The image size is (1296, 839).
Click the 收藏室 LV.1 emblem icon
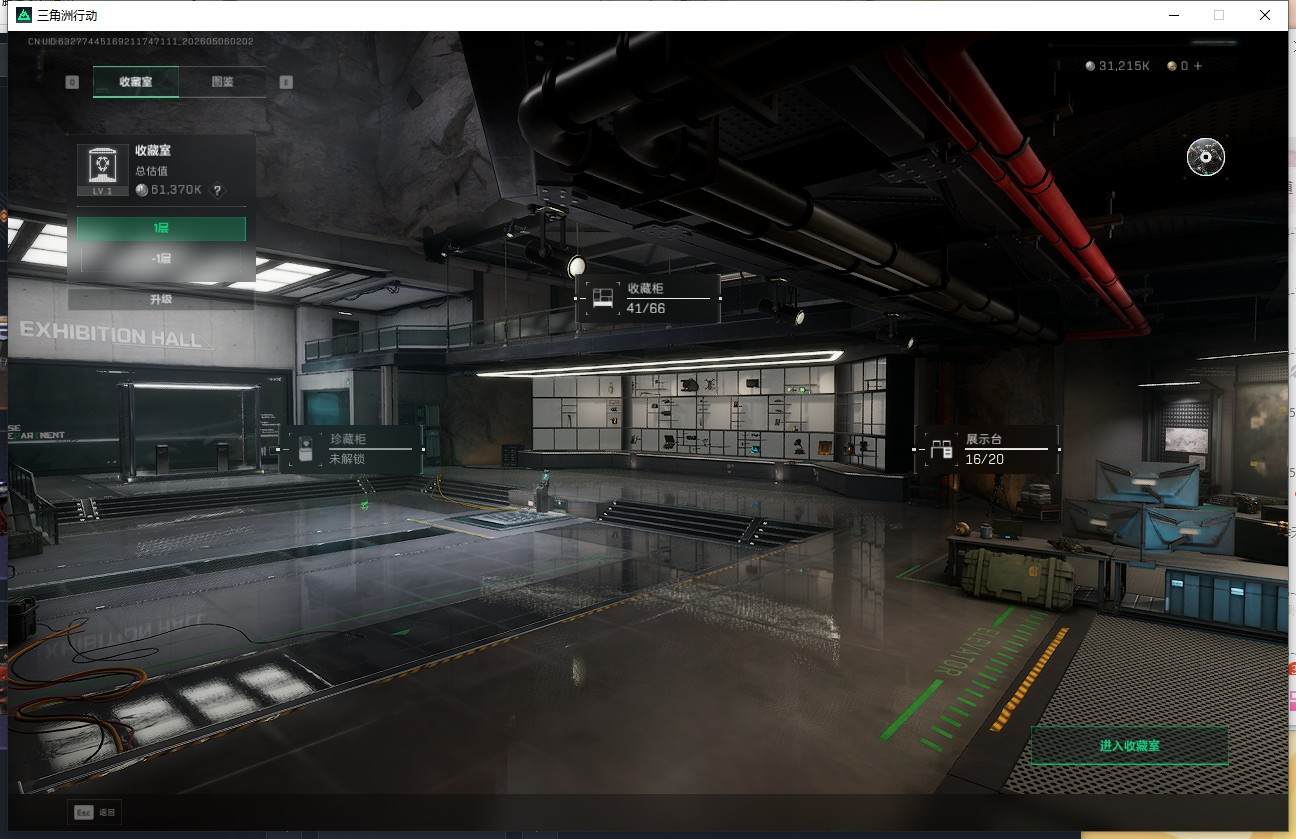pyautogui.click(x=103, y=170)
